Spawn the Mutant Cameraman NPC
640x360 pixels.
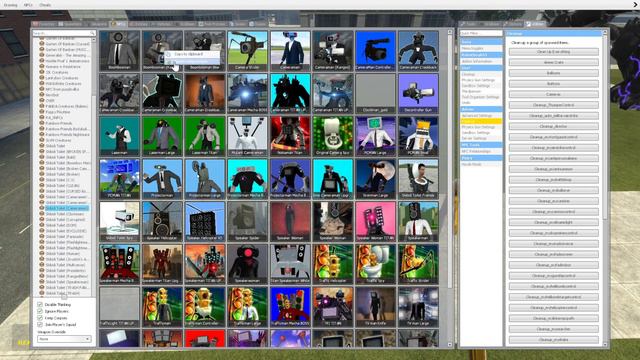tap(247, 136)
